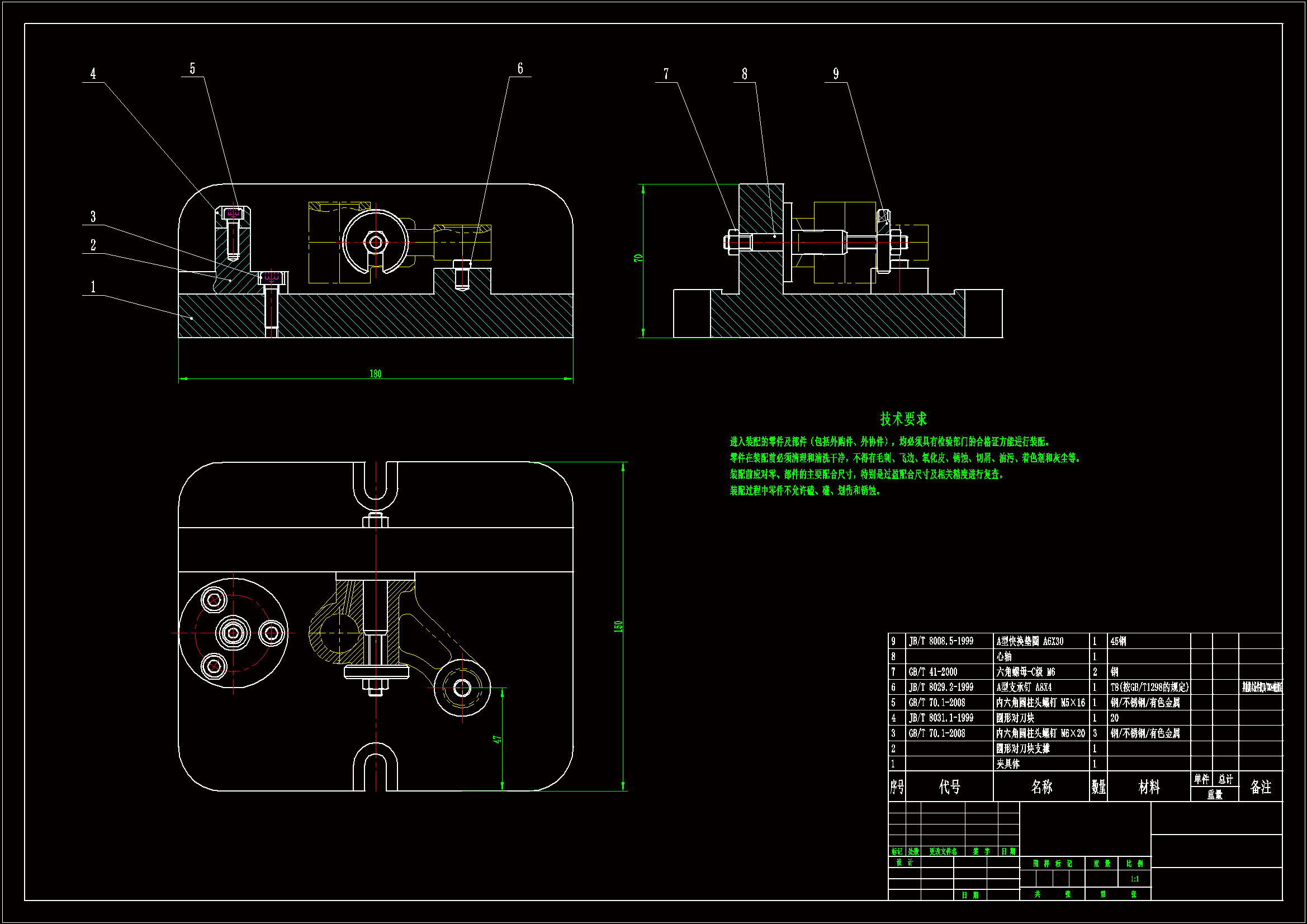Select the GB/T 41-2000 code cell
Viewport: 1307px width, 924px height.
932,672
